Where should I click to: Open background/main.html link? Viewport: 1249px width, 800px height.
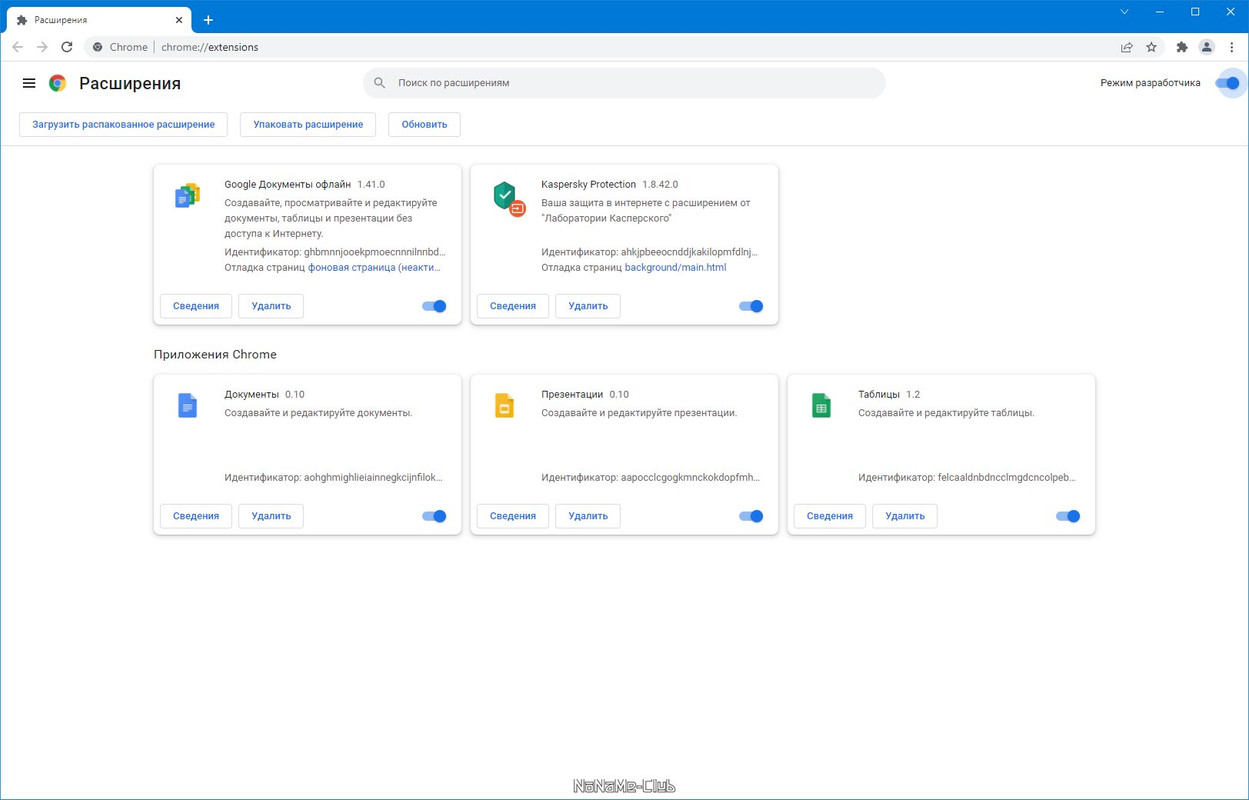point(675,268)
